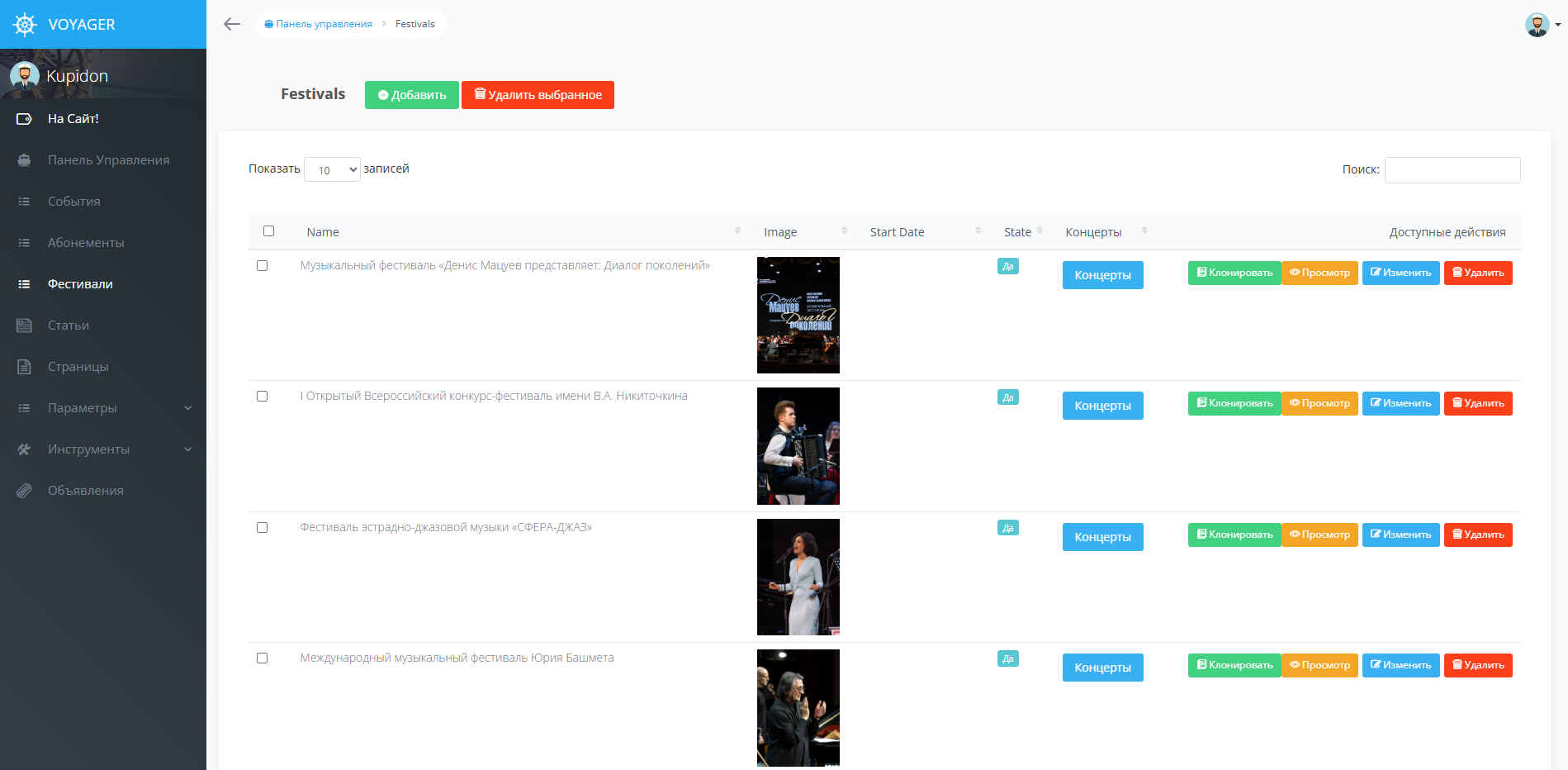This screenshot has width=1568, height=770.
Task: Click the Панель управления breadcrumb link
Action: click(x=318, y=24)
